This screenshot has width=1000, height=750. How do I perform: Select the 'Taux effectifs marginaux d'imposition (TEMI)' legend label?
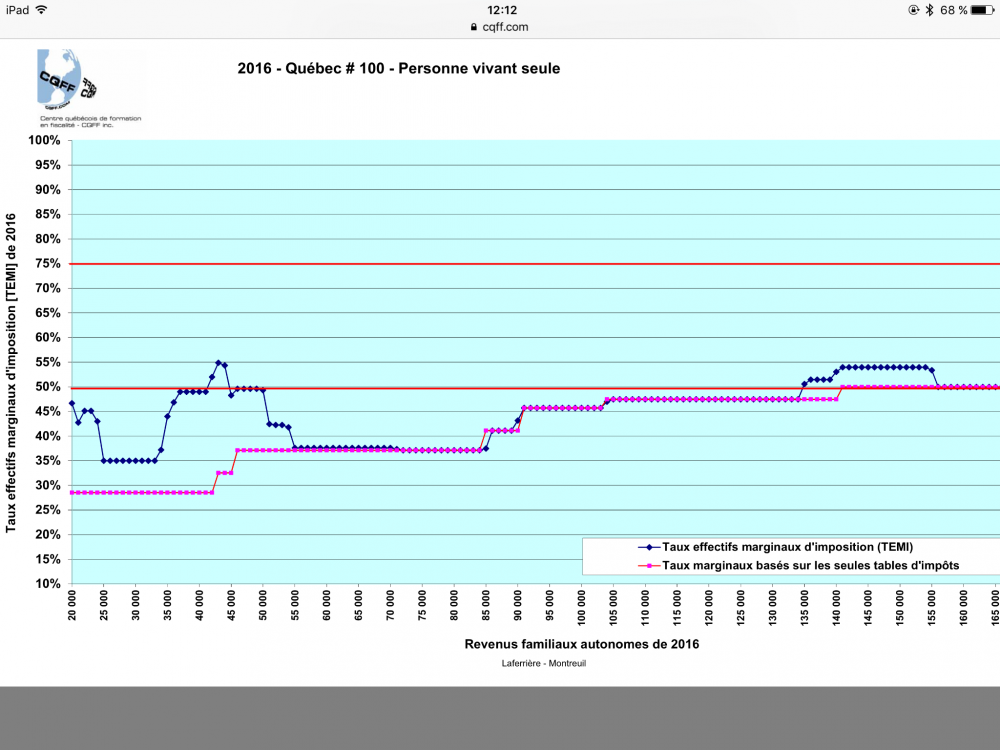point(787,547)
